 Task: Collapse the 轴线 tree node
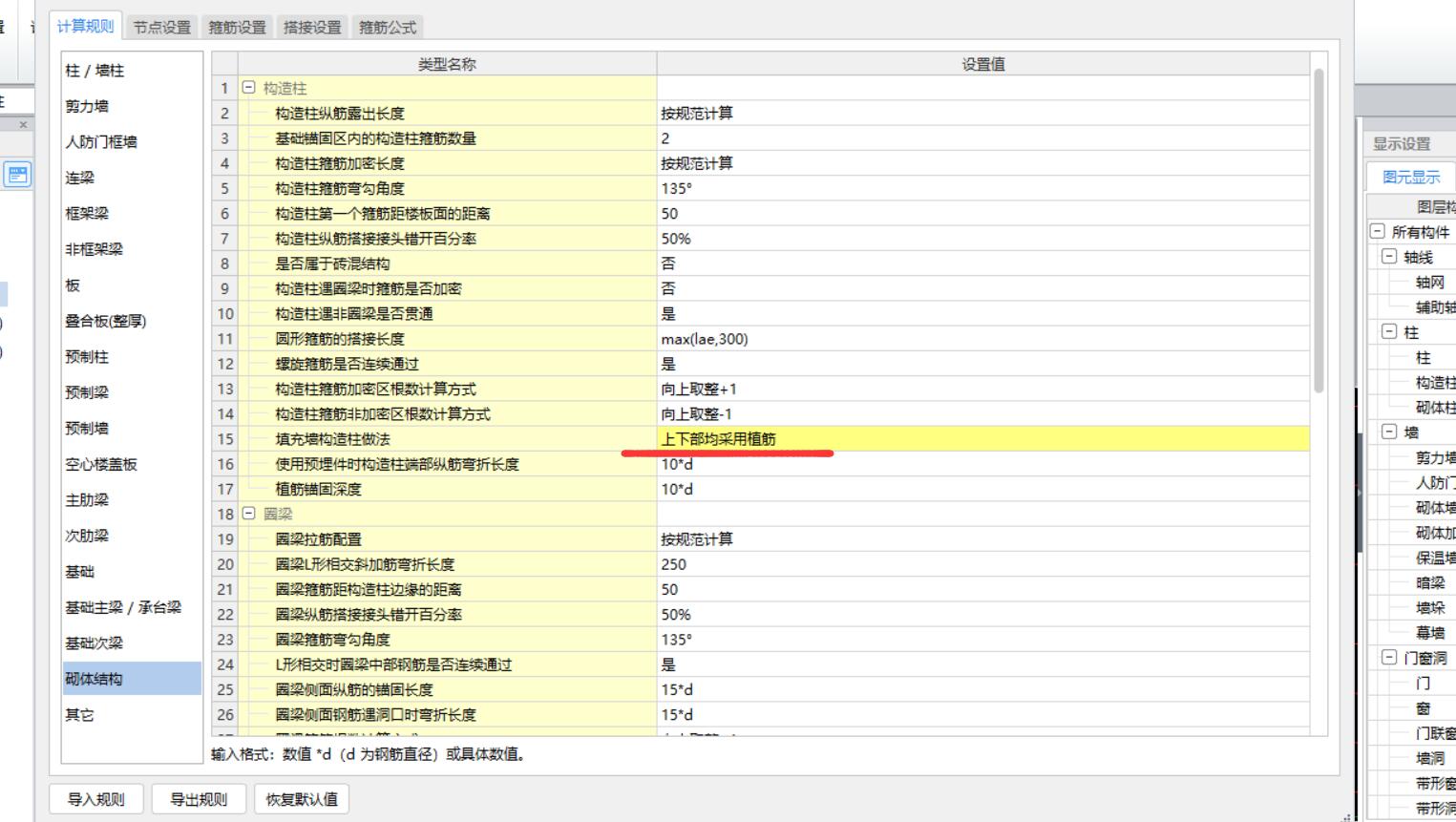[1389, 256]
